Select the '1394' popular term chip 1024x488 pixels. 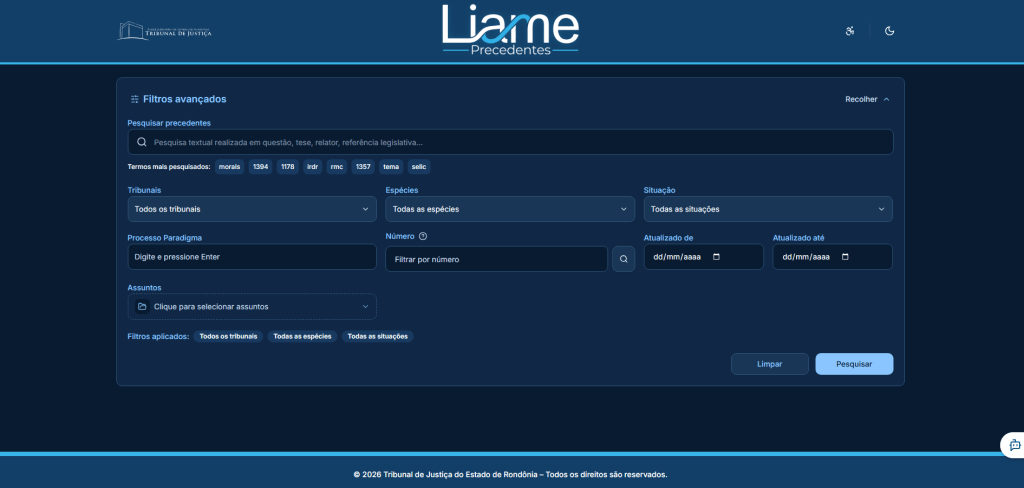[x=261, y=167]
